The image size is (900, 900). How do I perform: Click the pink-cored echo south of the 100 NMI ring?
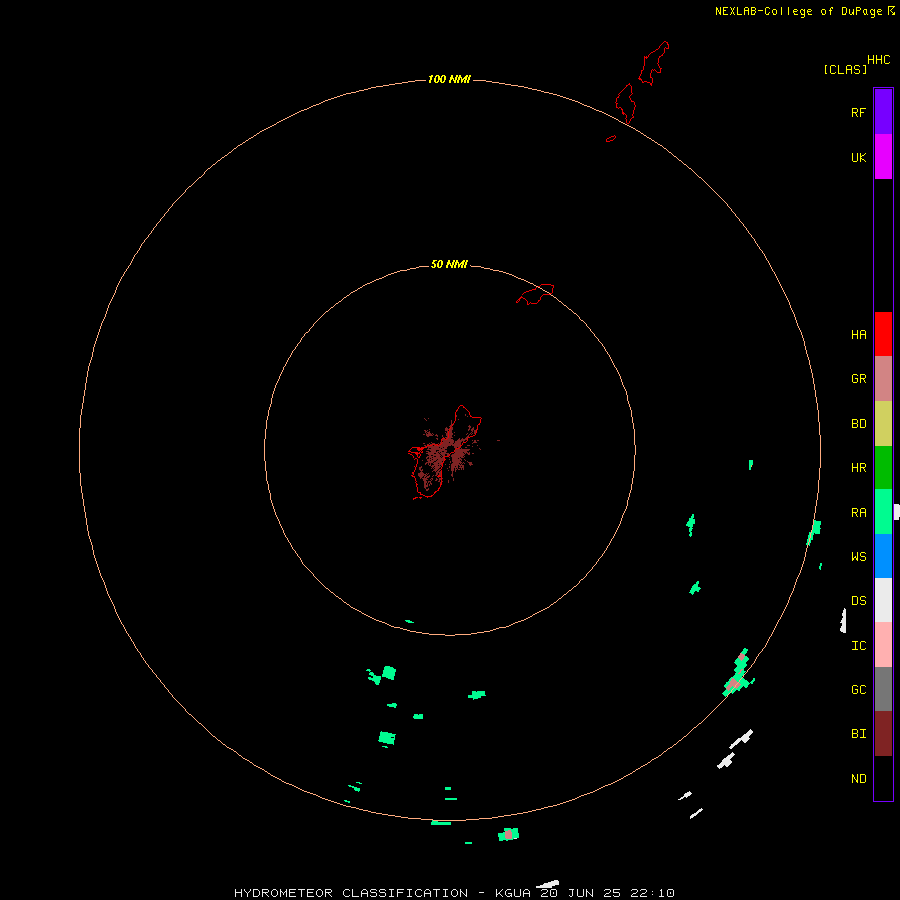pyautogui.click(x=508, y=834)
